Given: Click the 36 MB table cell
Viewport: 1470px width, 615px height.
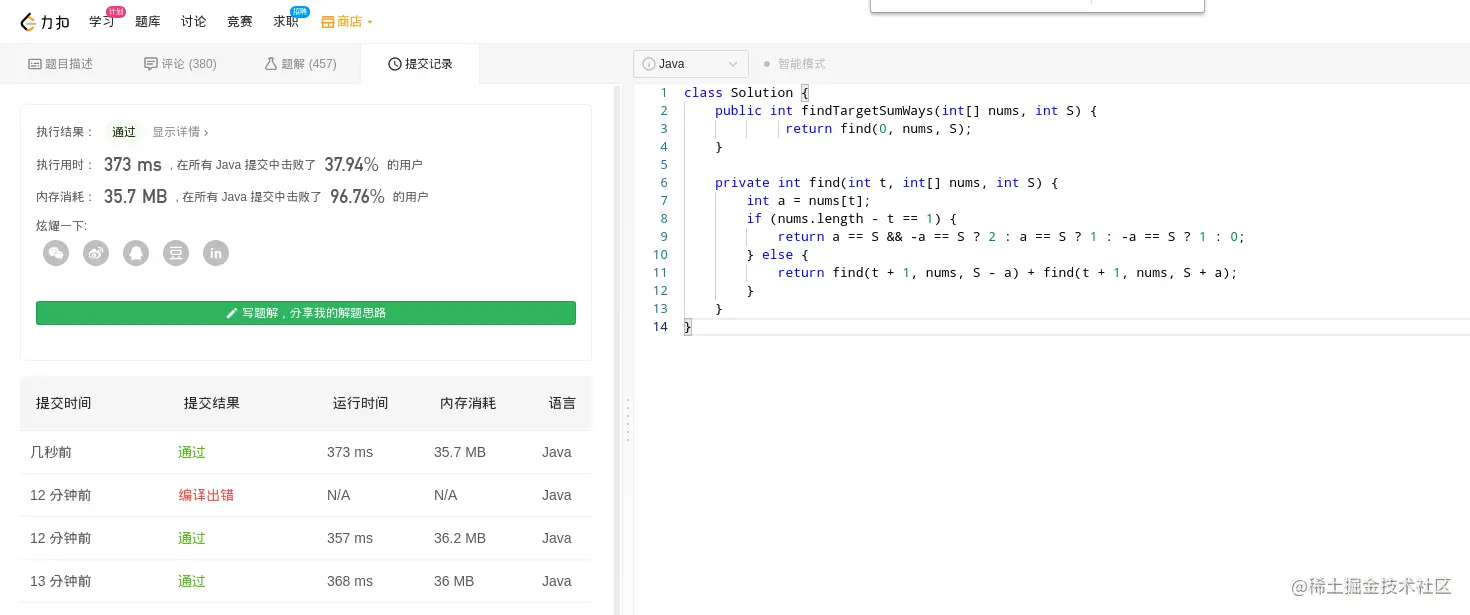Looking at the screenshot, I should pyautogui.click(x=454, y=581).
